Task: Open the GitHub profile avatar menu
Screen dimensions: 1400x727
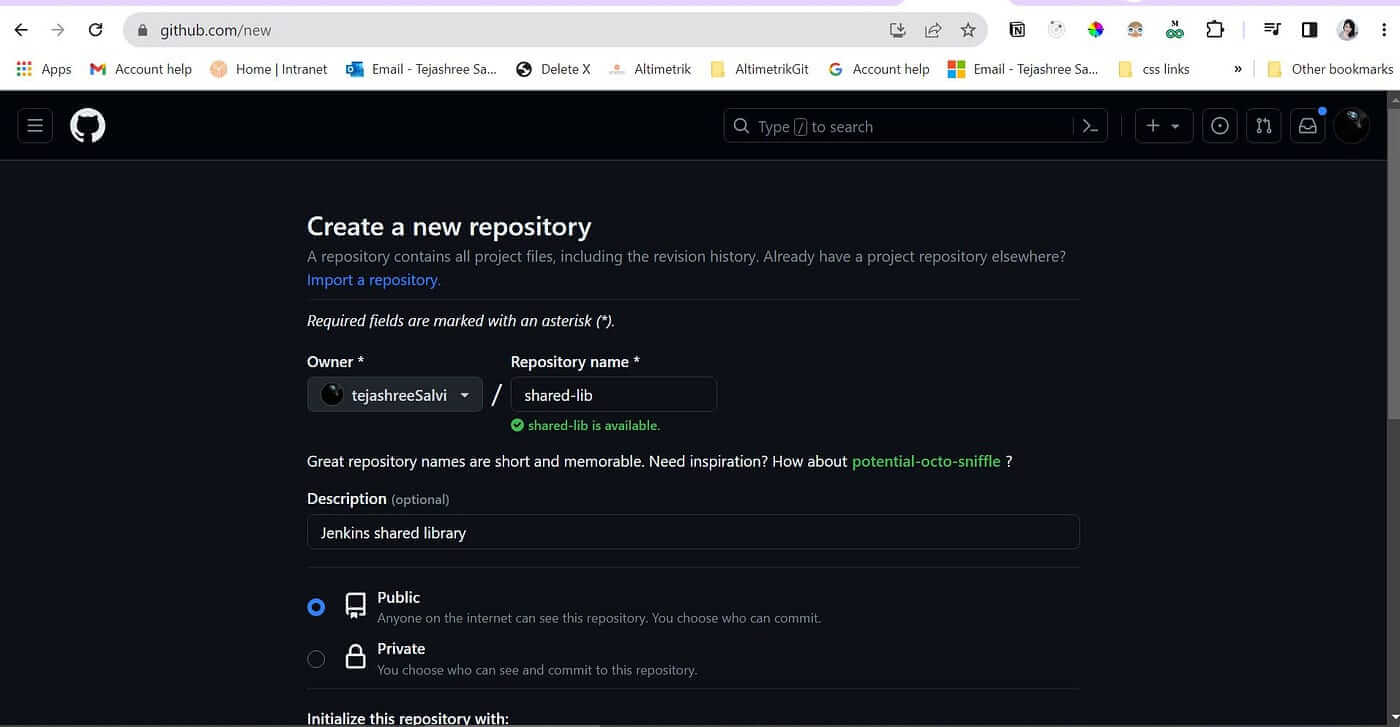Action: pos(1352,125)
